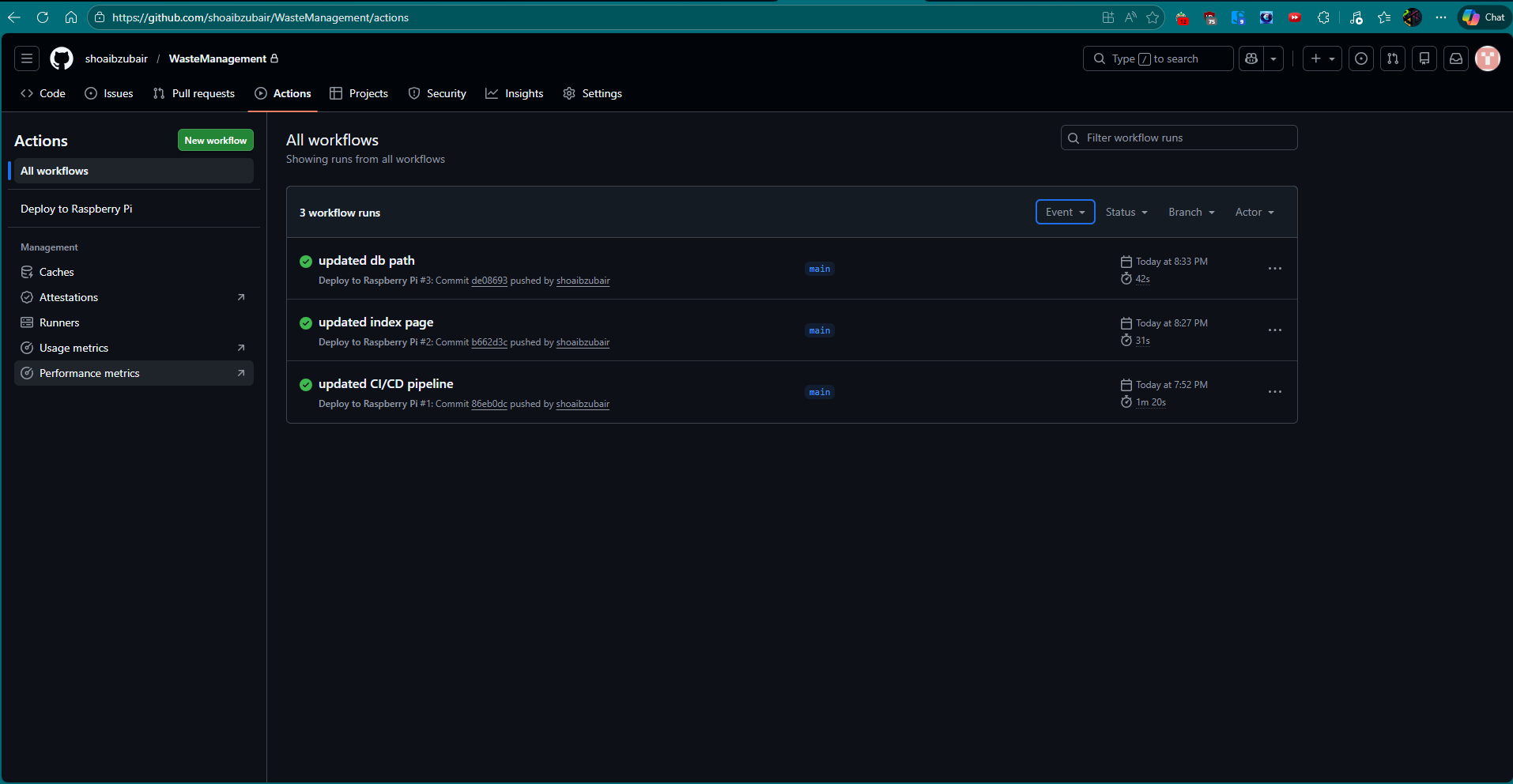Screen dimensions: 1513x784
Task: Open the browser Copilot Chat button
Action: 1484,17
